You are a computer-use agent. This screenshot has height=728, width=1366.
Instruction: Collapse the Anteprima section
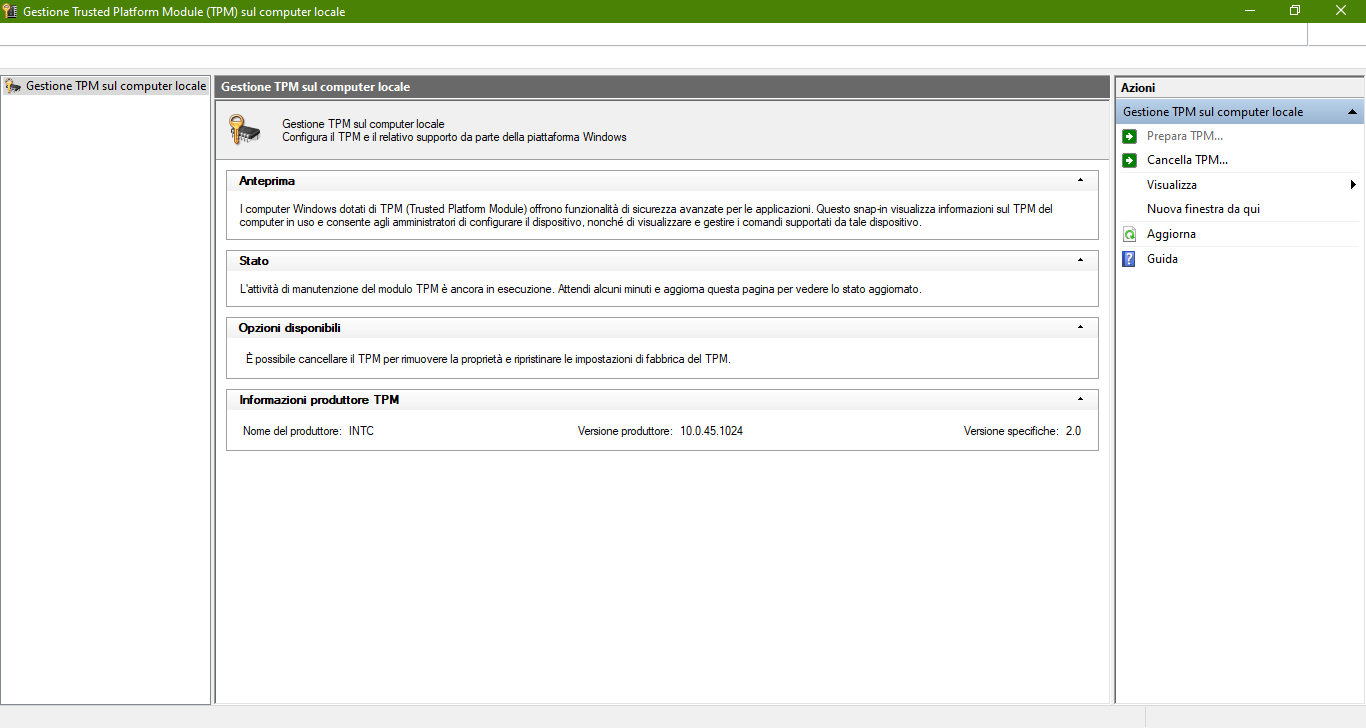click(x=1080, y=181)
